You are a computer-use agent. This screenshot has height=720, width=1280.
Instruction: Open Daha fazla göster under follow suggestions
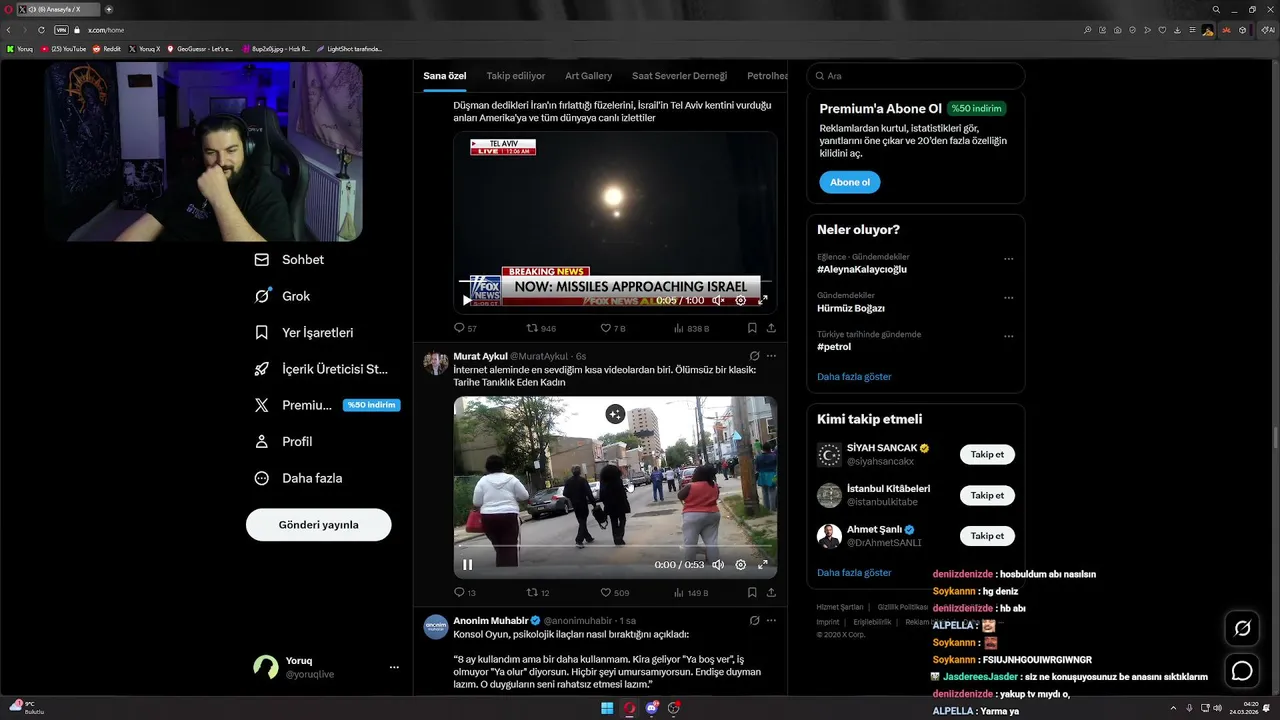tap(854, 573)
